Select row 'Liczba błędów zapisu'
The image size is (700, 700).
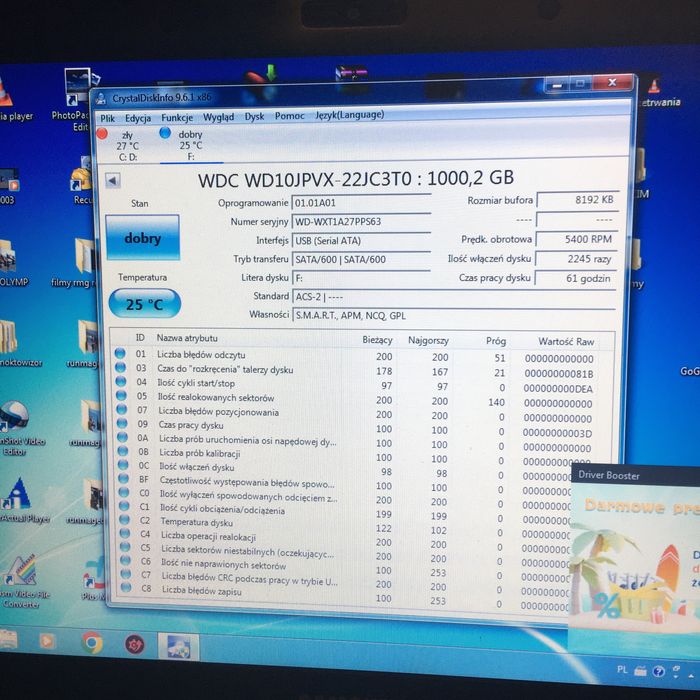click(x=344, y=594)
